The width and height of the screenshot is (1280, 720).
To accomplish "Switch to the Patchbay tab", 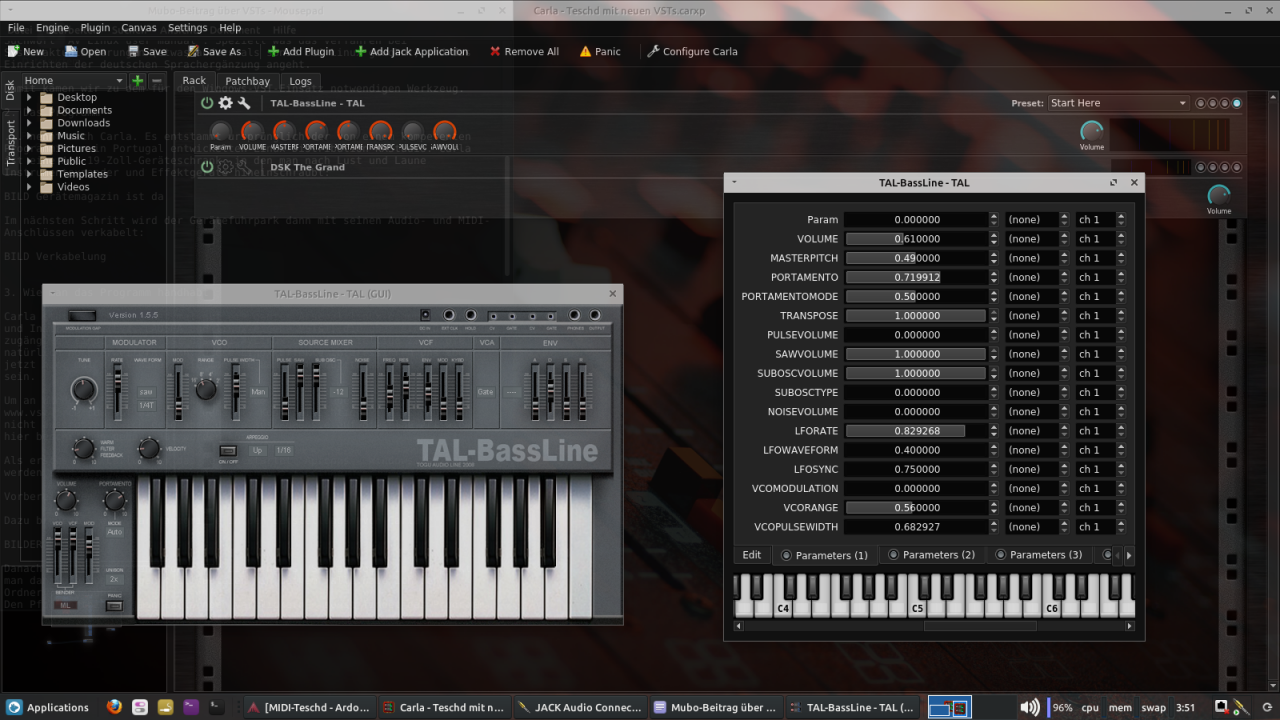I will tap(247, 81).
